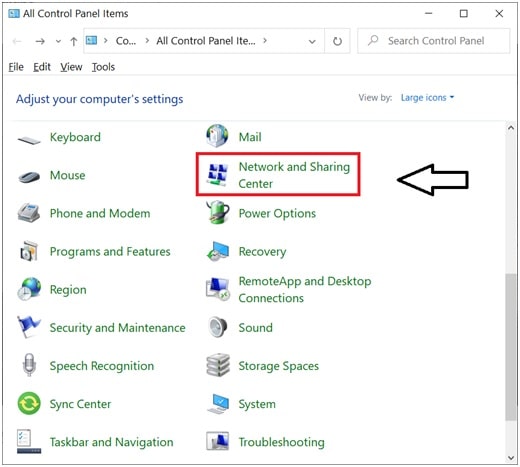Click the Phone and Modem icon

29,213
